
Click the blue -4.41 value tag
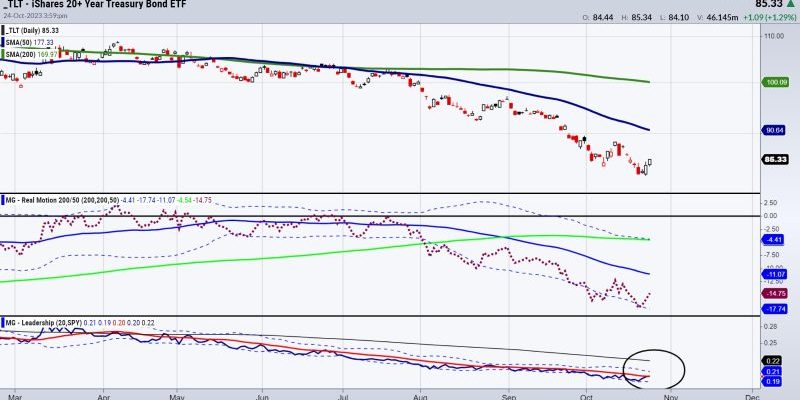(774, 240)
